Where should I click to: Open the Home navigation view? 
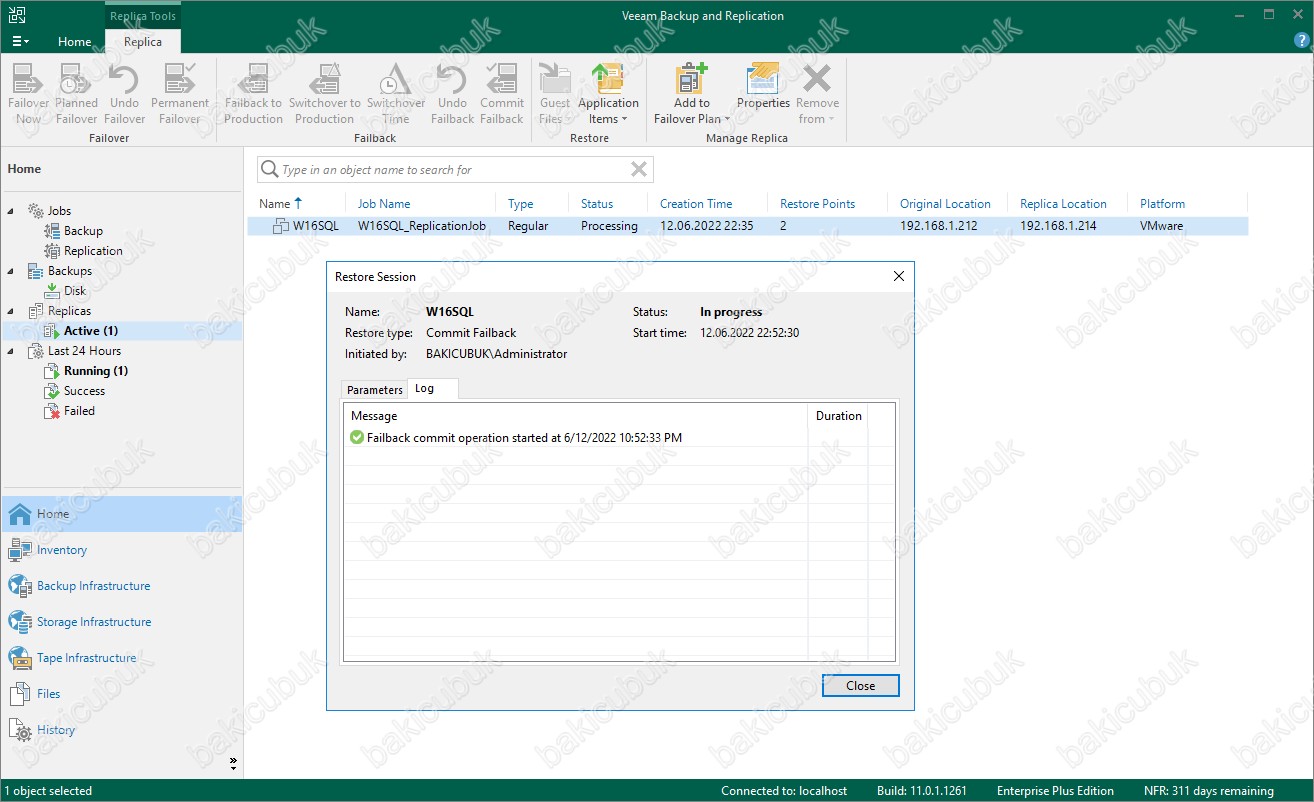[x=121, y=514]
